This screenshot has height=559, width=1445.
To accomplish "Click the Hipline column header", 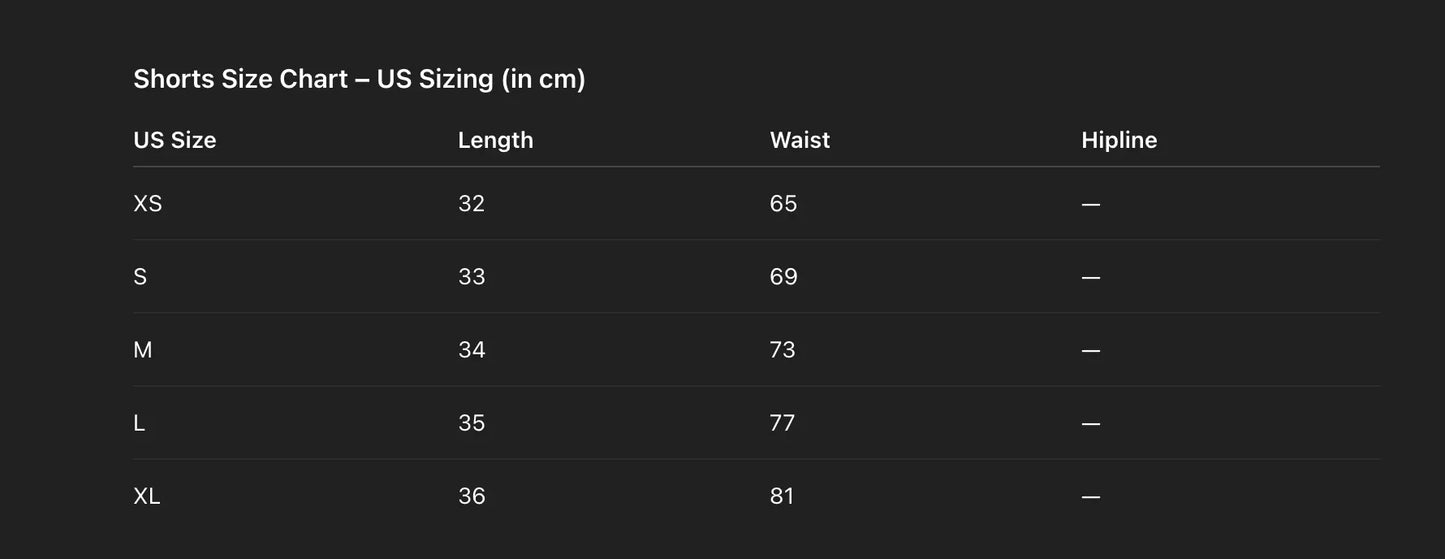I will (1119, 140).
